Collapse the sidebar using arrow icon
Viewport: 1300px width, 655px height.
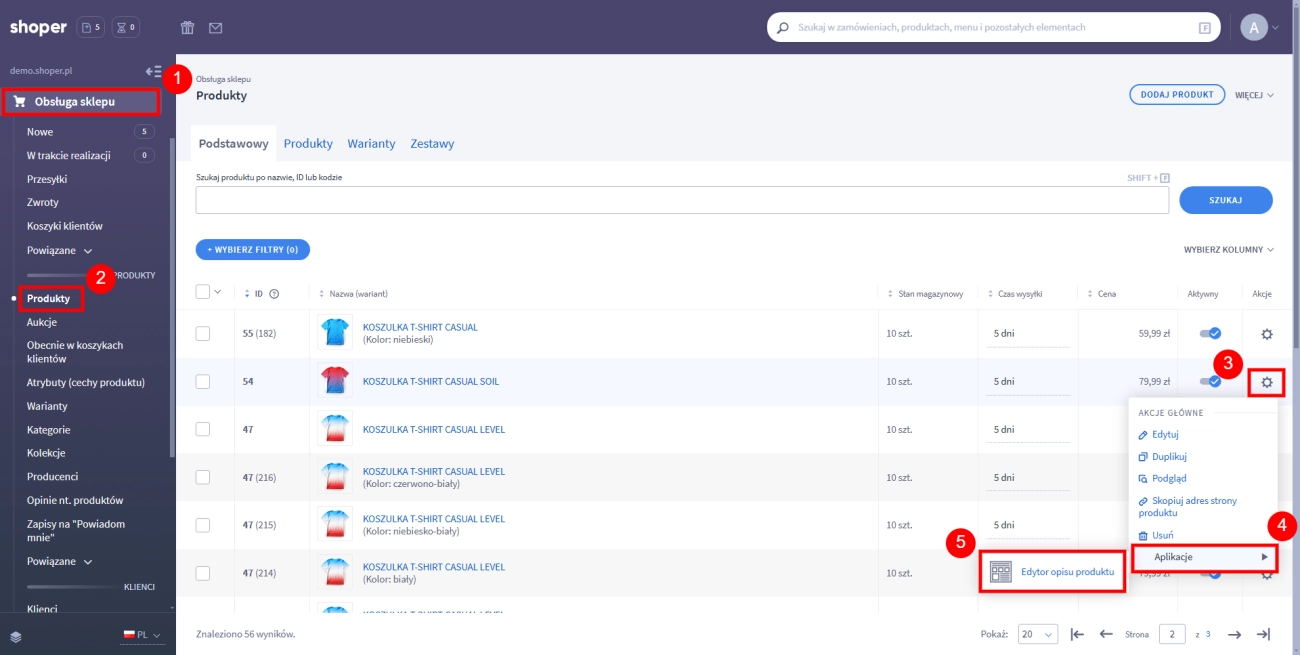coord(153,71)
